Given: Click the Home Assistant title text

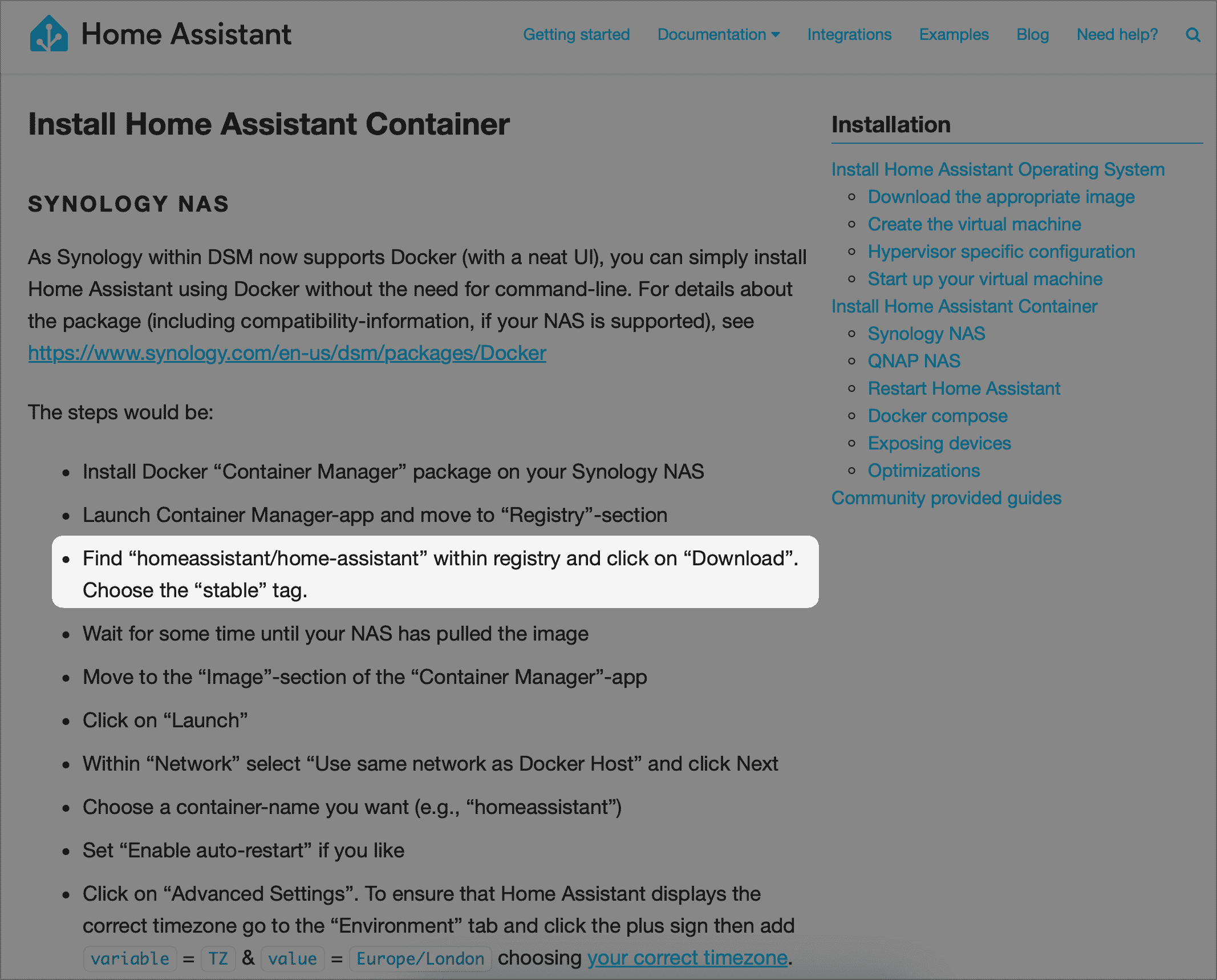Looking at the screenshot, I should click(186, 34).
